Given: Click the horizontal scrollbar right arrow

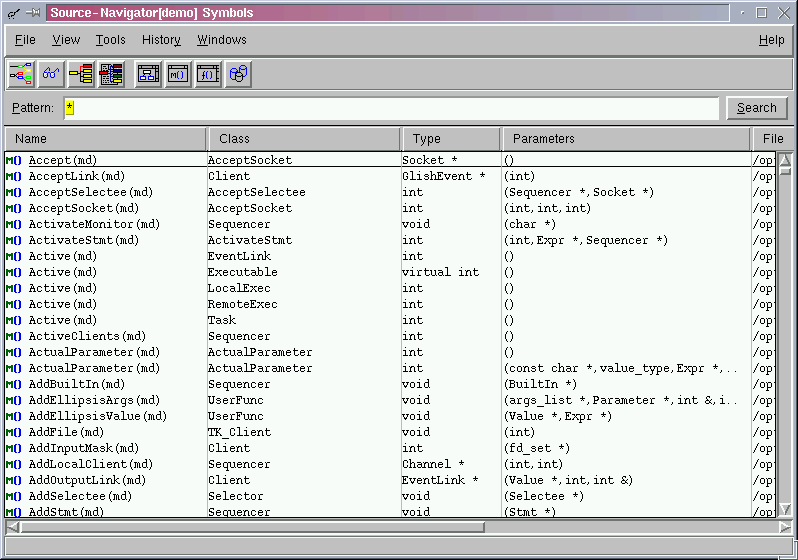Looking at the screenshot, I should 785,527.
